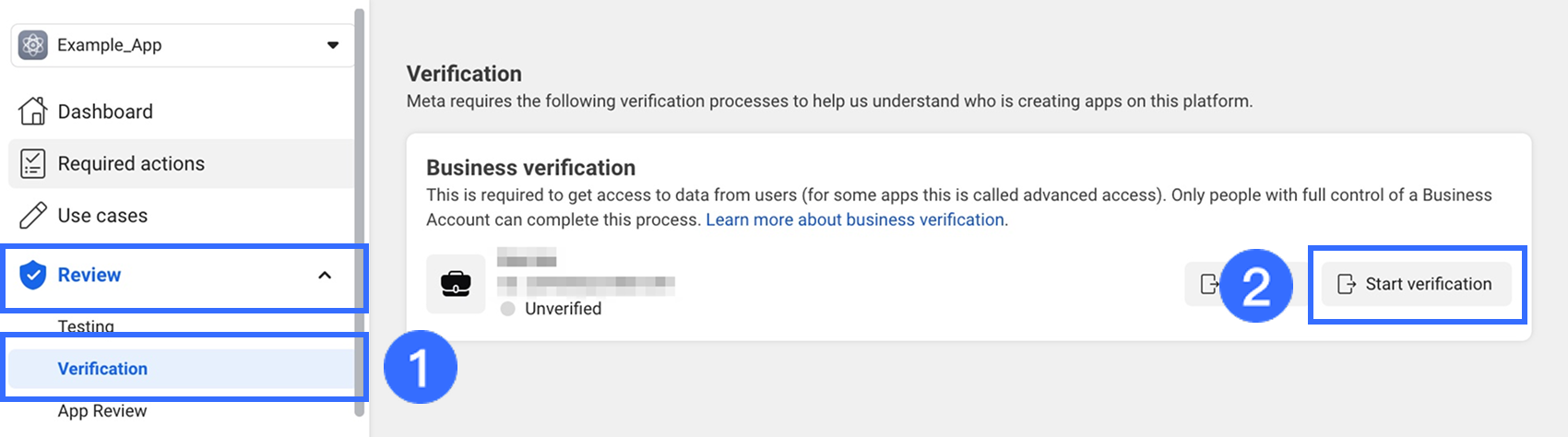
Task: Open Dashboard from sidebar
Action: [x=105, y=112]
